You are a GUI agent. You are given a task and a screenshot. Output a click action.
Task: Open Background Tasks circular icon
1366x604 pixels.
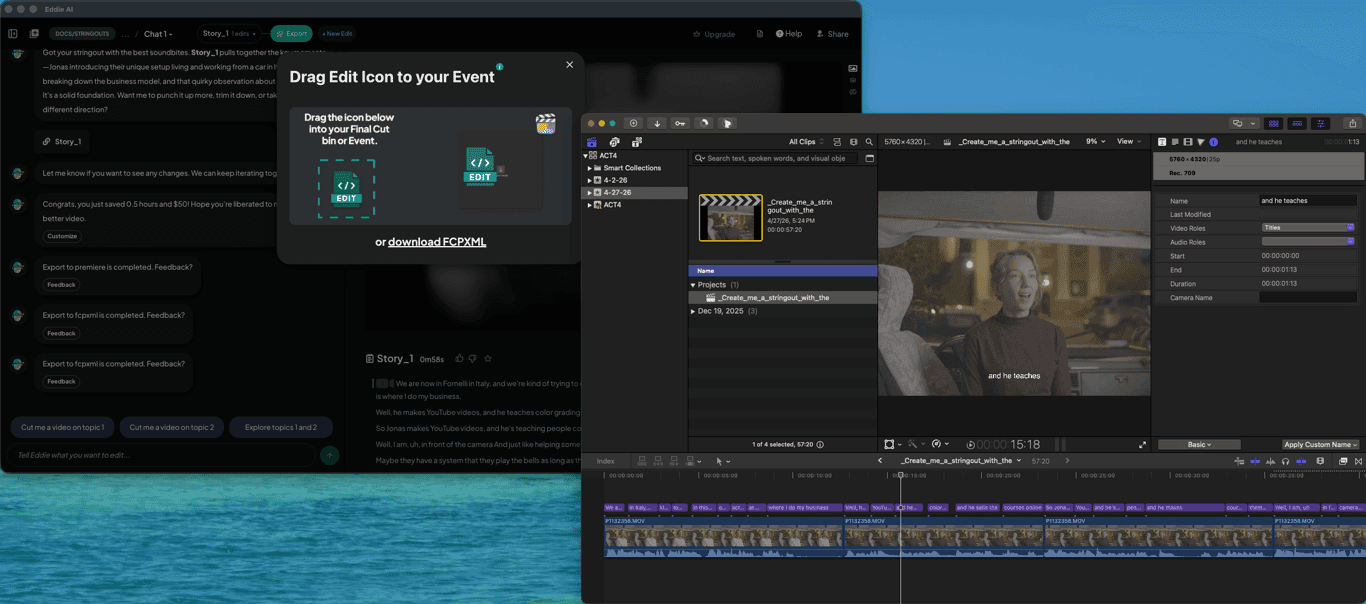[x=704, y=123]
